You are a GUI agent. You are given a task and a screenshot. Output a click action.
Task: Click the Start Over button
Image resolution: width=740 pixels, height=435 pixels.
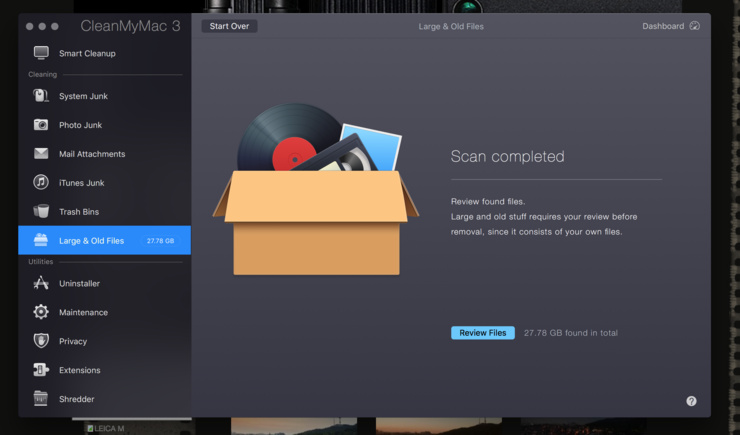(x=229, y=26)
